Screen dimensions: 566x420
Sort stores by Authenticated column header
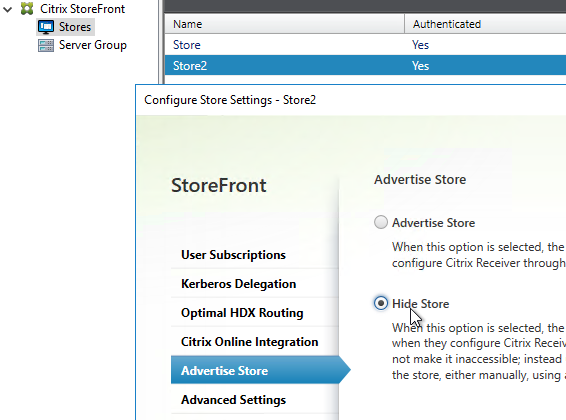tap(486, 24)
